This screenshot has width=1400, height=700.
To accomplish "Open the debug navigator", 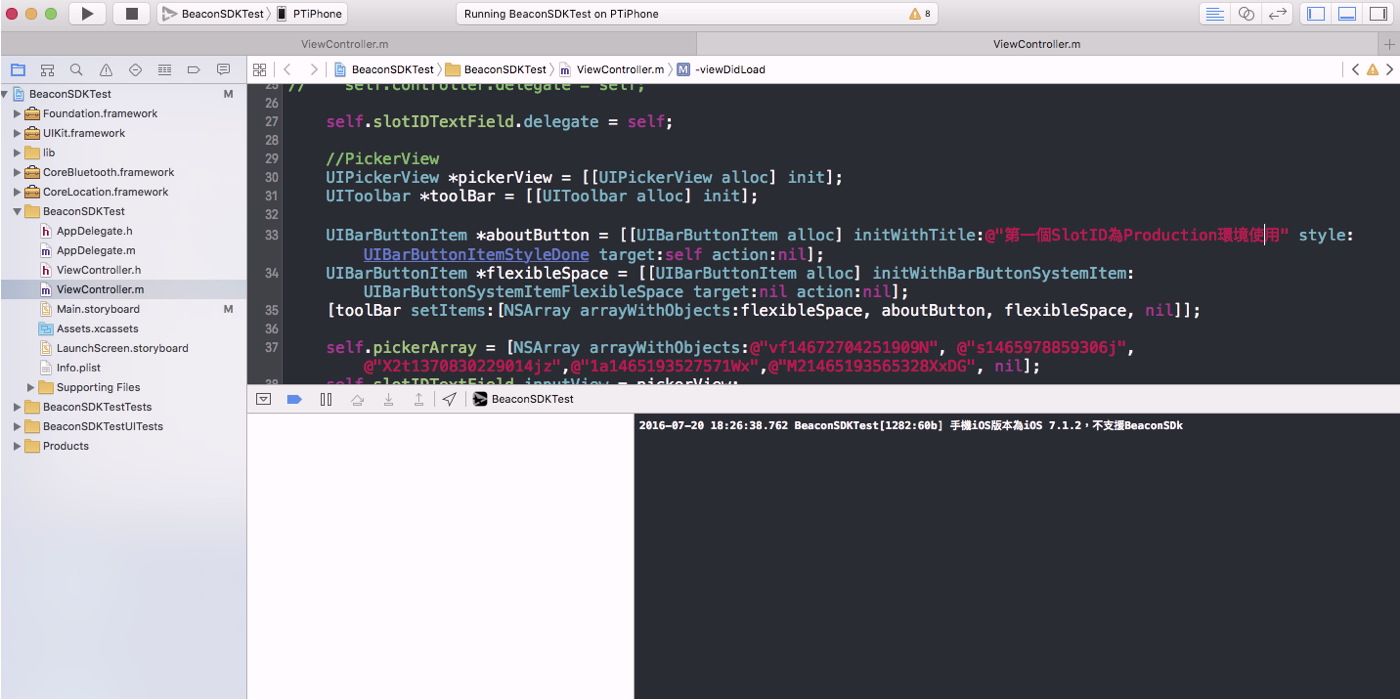I will click(x=165, y=70).
